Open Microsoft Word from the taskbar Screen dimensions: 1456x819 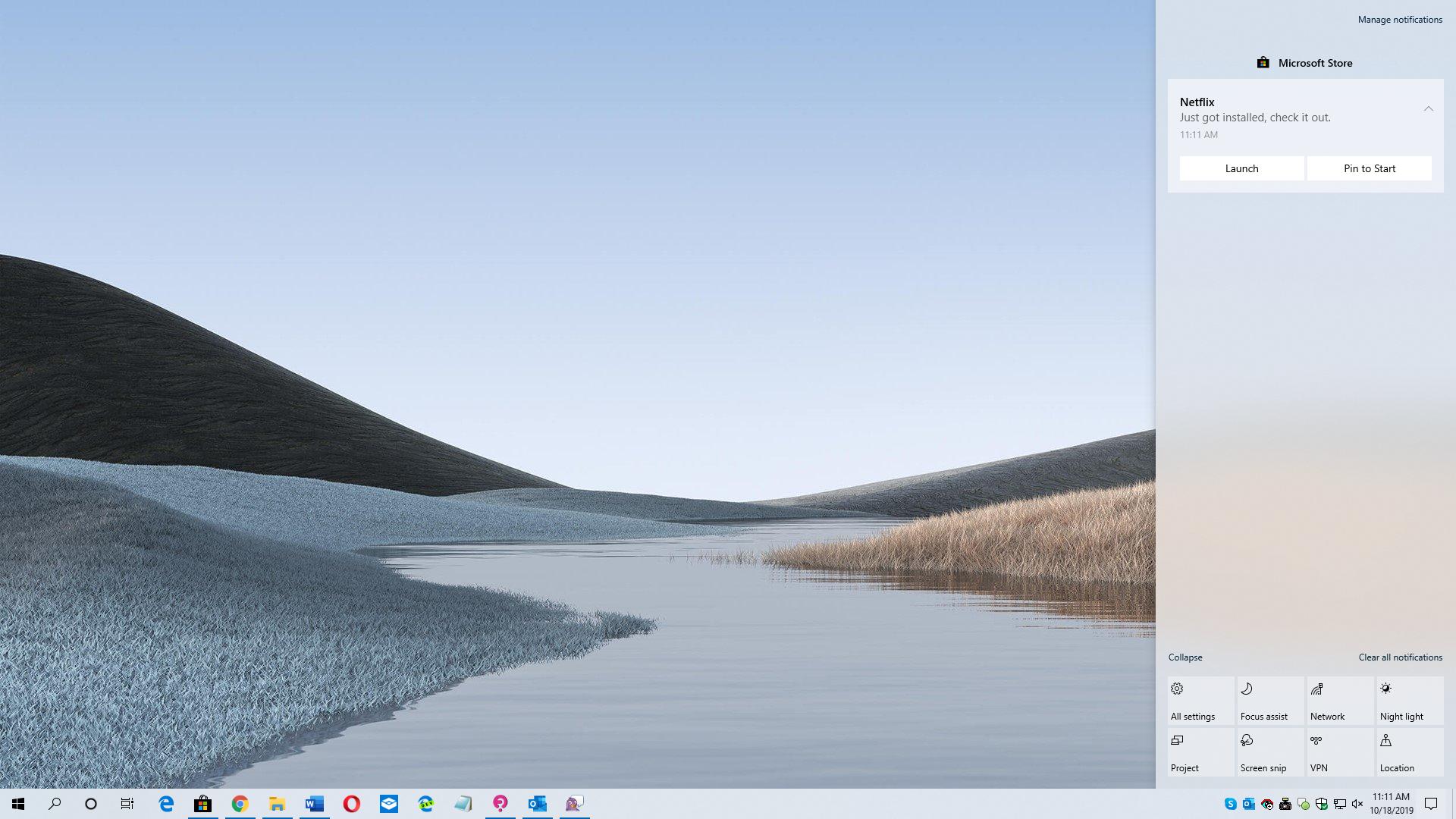click(314, 804)
